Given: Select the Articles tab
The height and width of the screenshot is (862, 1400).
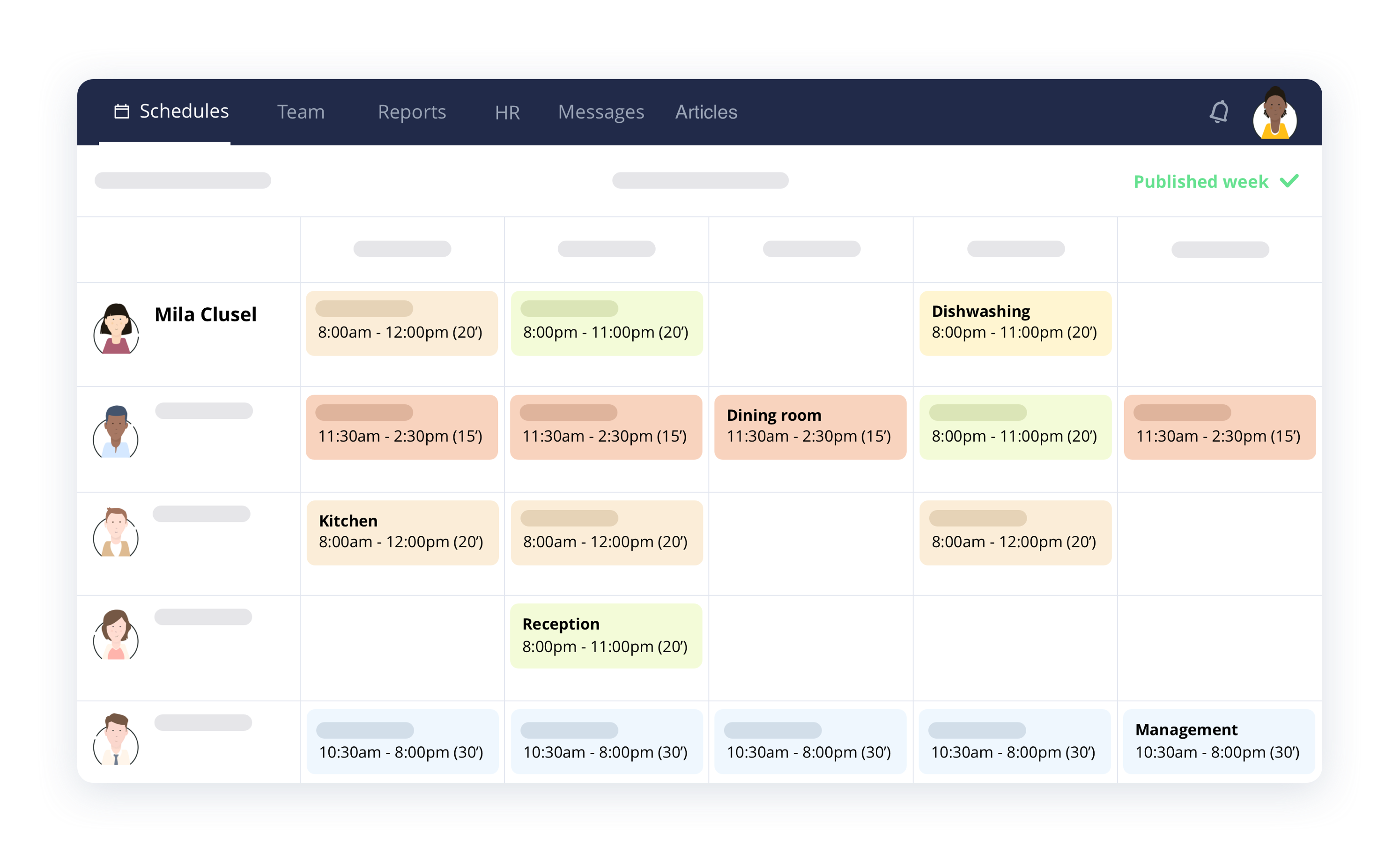Looking at the screenshot, I should (706, 112).
